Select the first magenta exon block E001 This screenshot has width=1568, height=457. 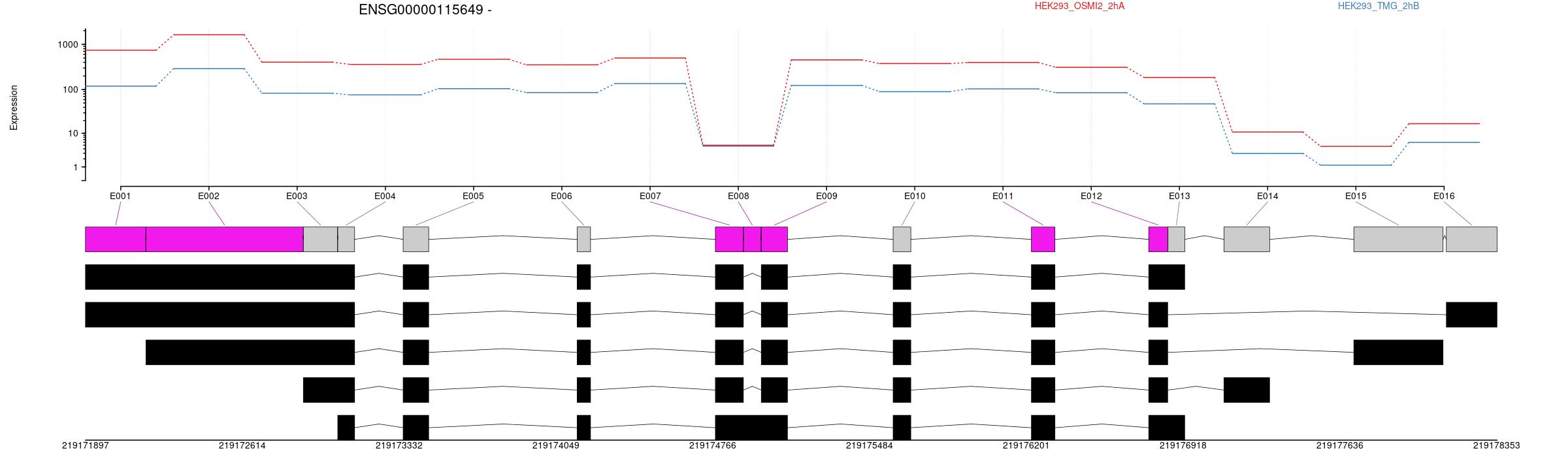click(116, 239)
